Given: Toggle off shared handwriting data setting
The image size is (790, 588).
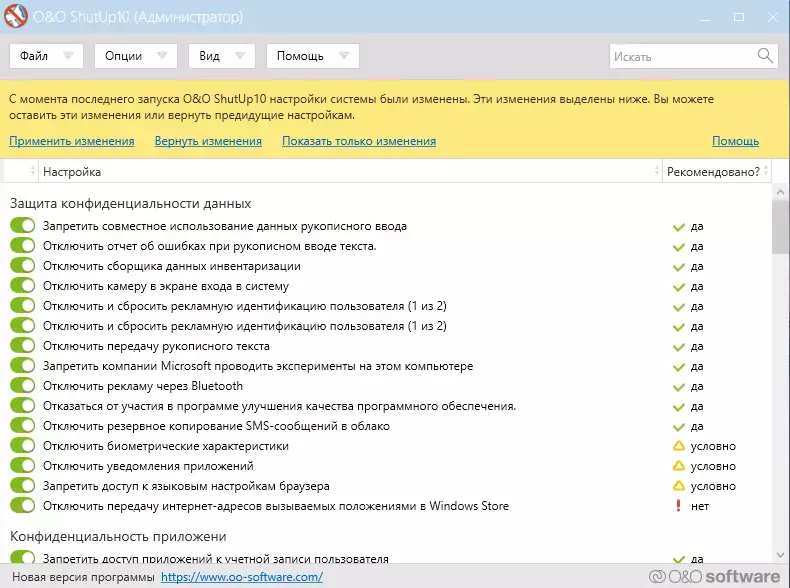Looking at the screenshot, I should click(x=22, y=225).
